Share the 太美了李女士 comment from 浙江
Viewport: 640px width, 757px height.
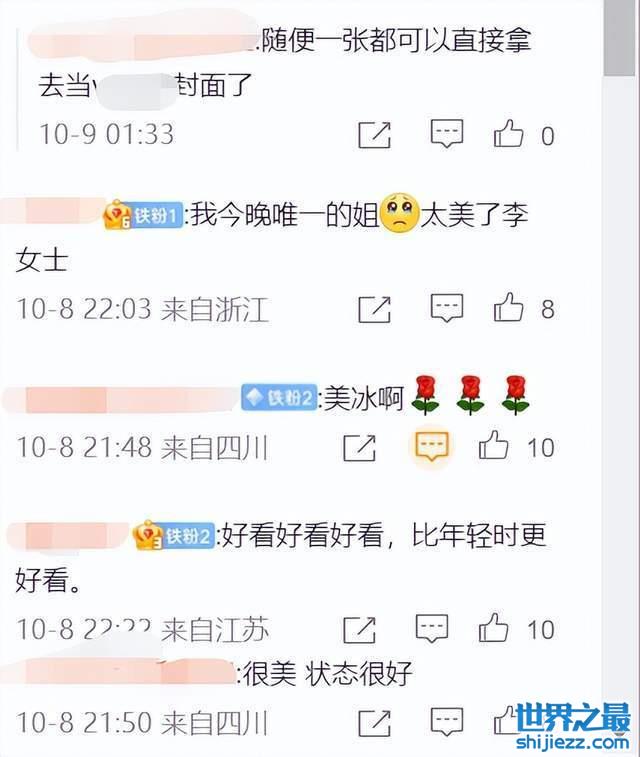374,309
